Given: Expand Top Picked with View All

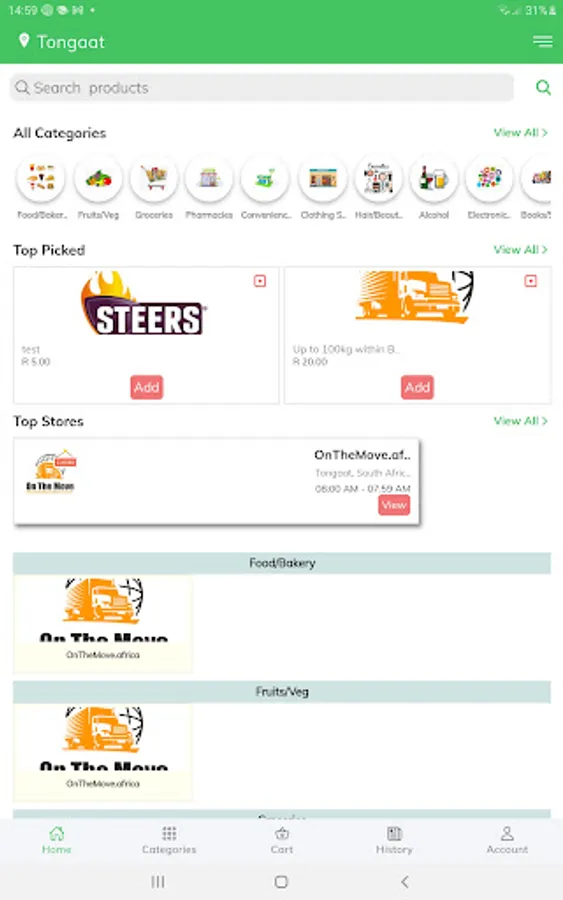Looking at the screenshot, I should tap(521, 250).
